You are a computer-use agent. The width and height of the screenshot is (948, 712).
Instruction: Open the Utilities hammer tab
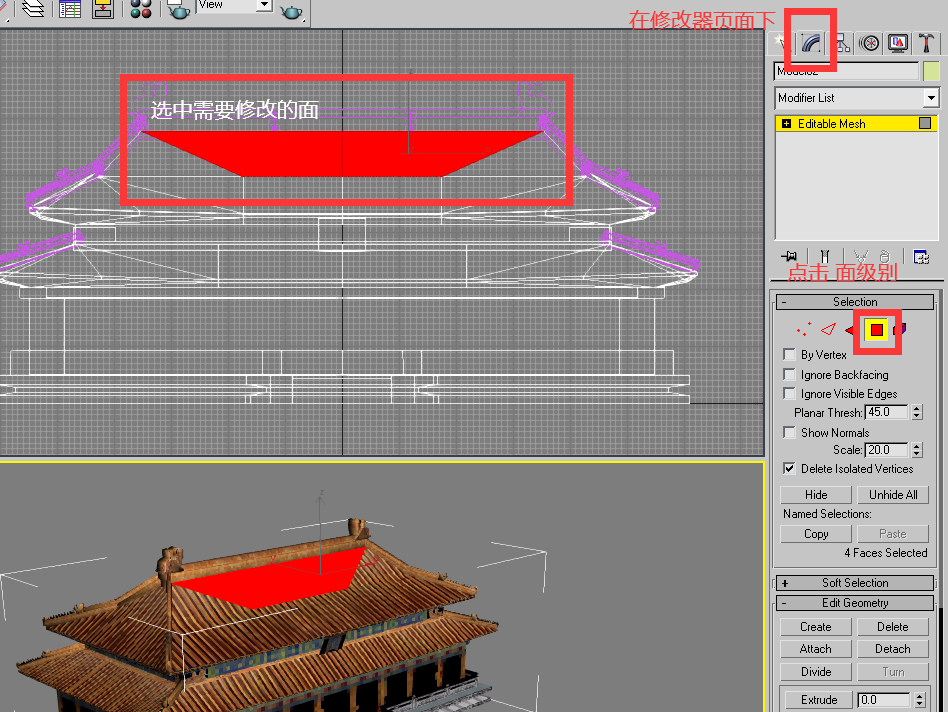coord(927,43)
